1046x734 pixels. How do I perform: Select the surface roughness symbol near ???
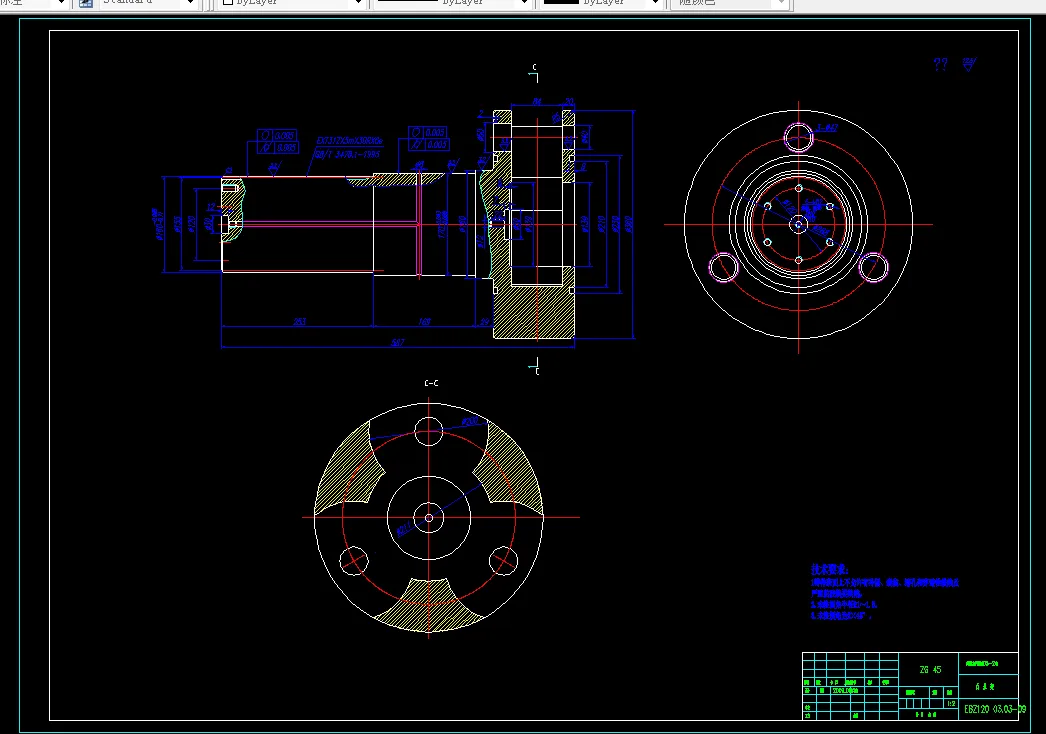[x=968, y=65]
